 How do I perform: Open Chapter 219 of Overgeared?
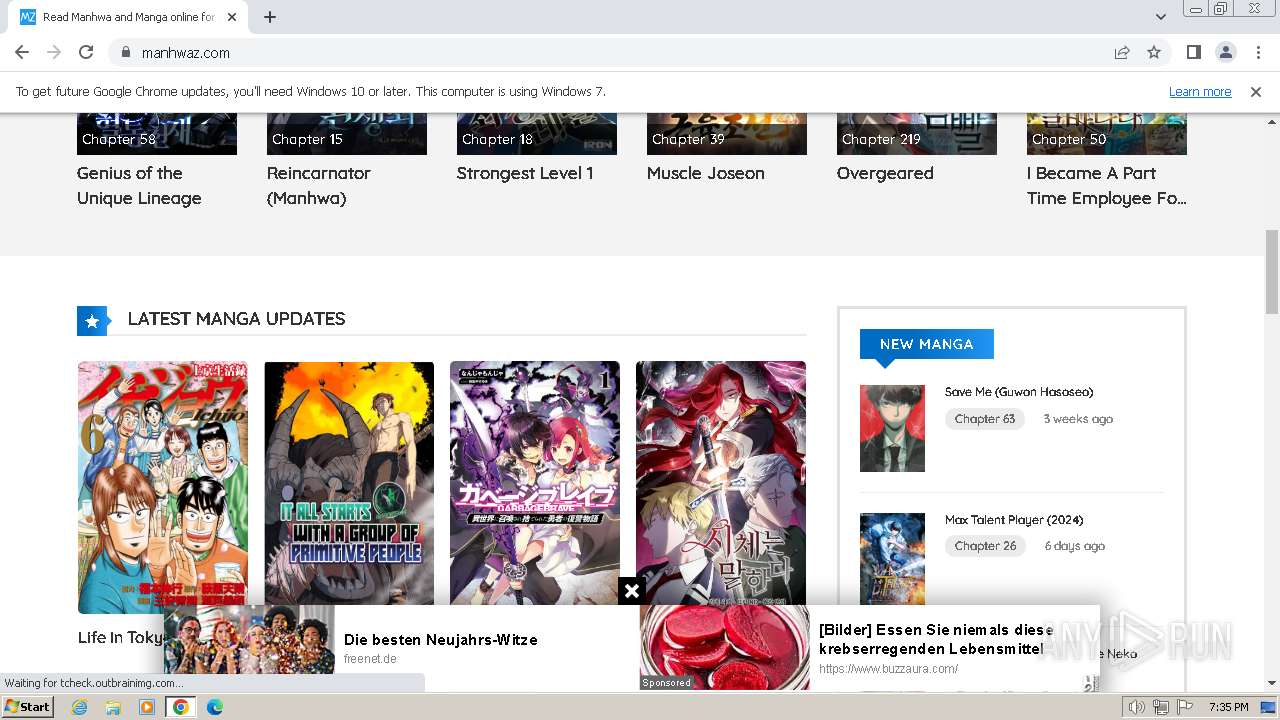881,139
